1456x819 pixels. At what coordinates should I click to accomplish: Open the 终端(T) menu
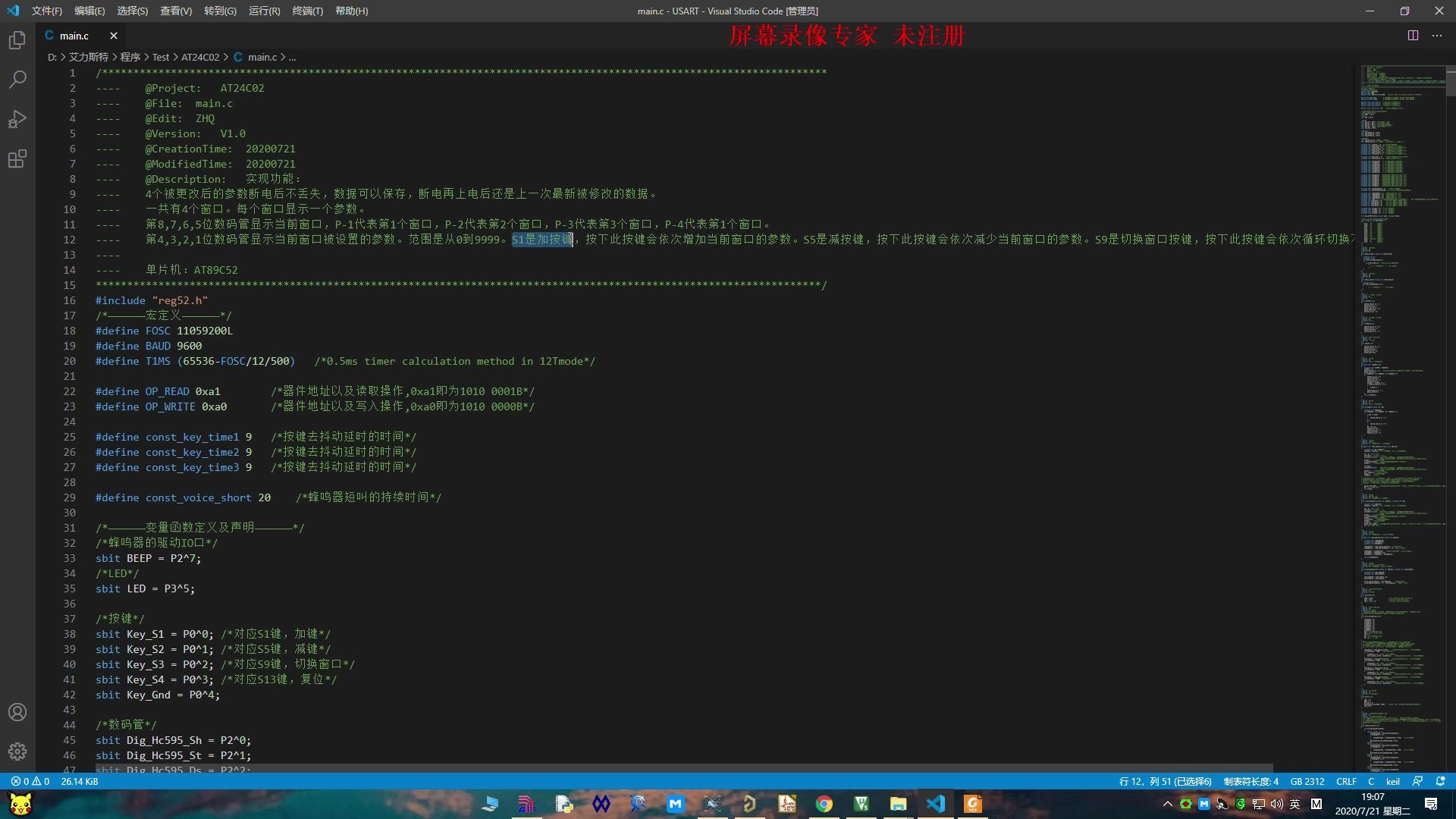(x=307, y=11)
